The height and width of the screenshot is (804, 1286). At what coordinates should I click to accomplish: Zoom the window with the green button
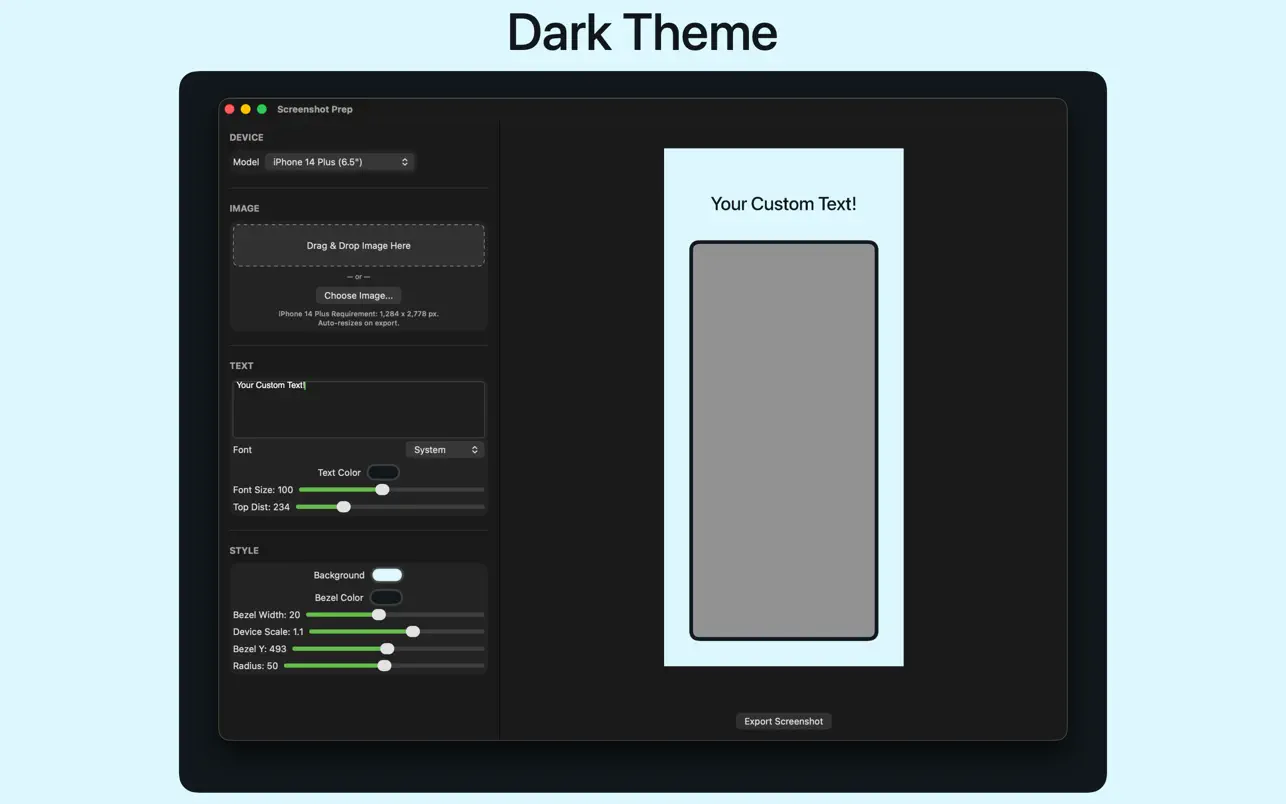coord(262,109)
